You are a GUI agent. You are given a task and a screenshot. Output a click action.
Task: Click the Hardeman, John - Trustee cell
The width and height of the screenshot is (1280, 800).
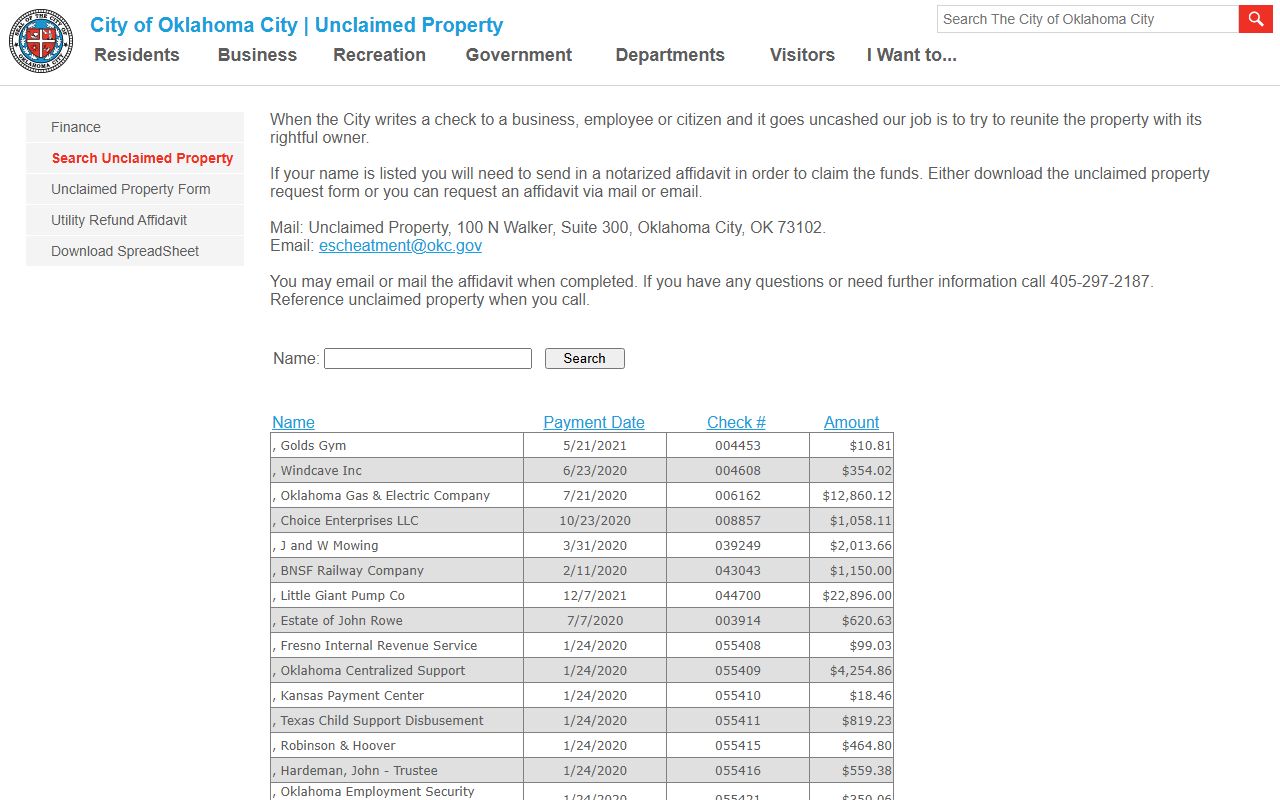coord(397,770)
